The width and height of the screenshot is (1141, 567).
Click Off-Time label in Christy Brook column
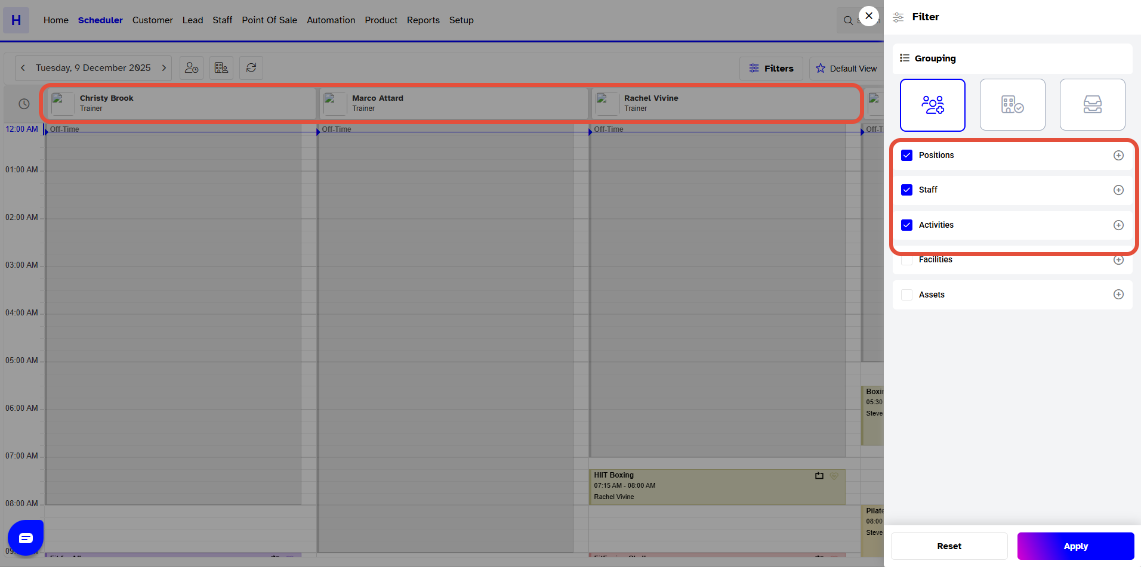(x=64, y=130)
